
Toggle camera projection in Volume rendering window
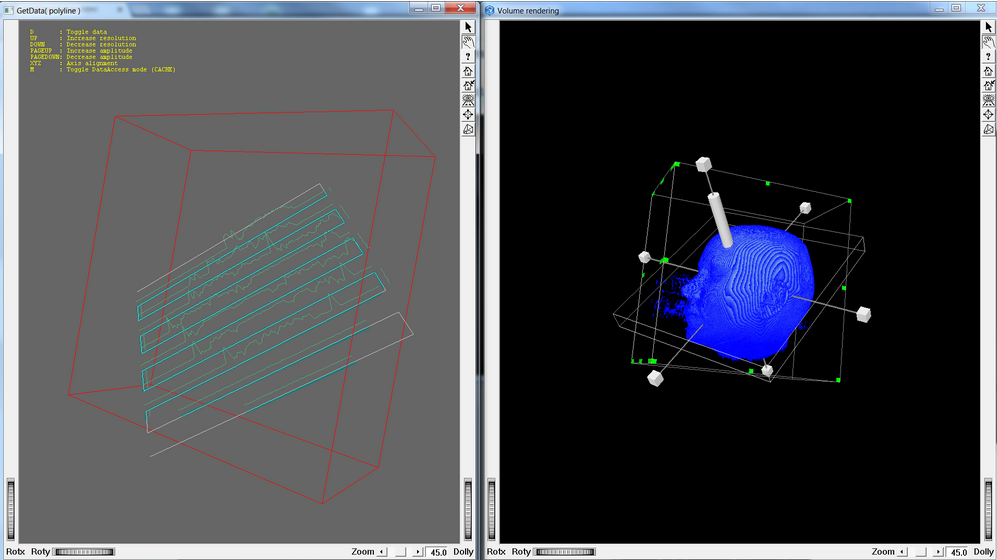(x=988, y=130)
